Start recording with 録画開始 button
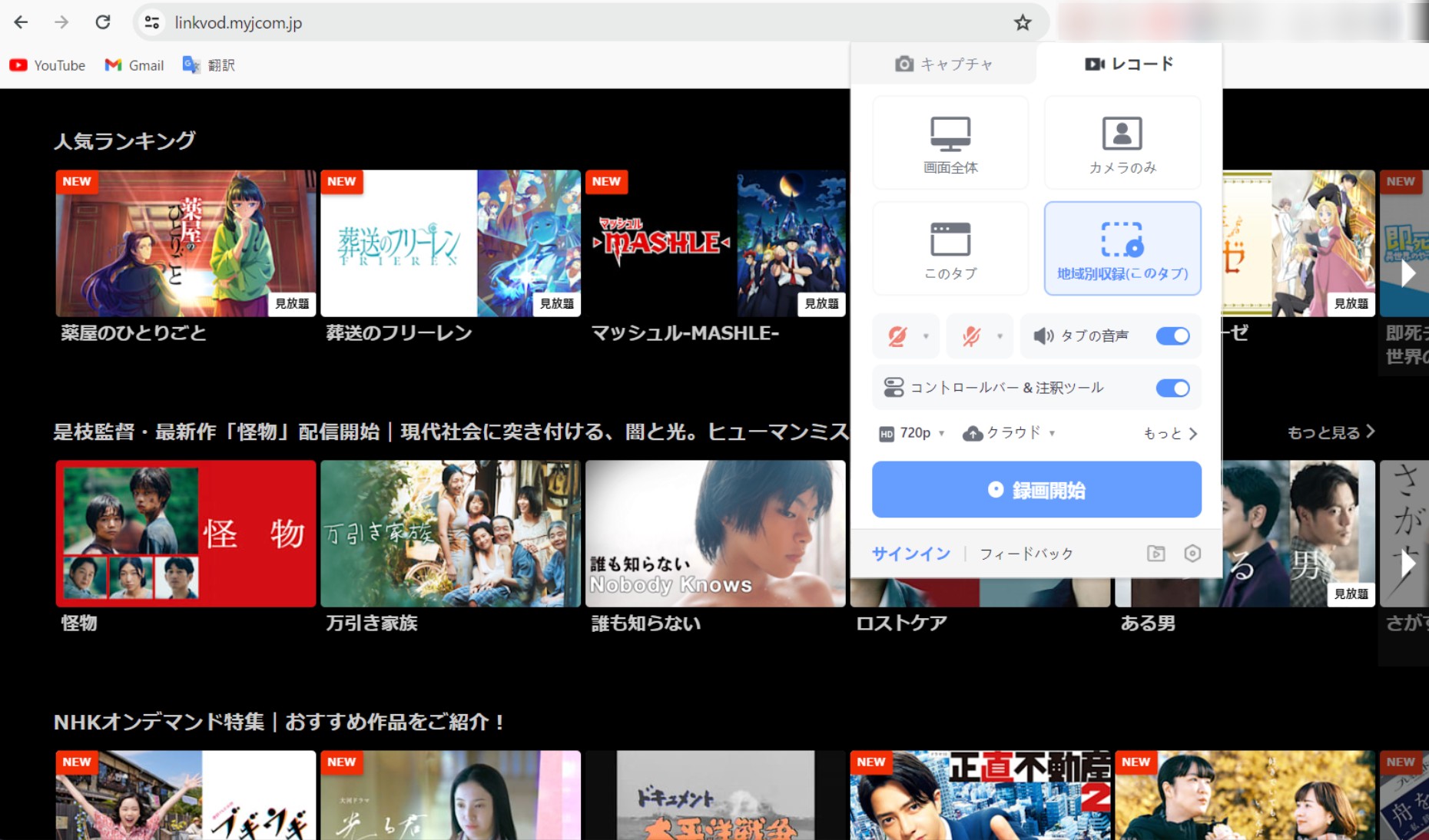The height and width of the screenshot is (840, 1429). click(x=1036, y=490)
